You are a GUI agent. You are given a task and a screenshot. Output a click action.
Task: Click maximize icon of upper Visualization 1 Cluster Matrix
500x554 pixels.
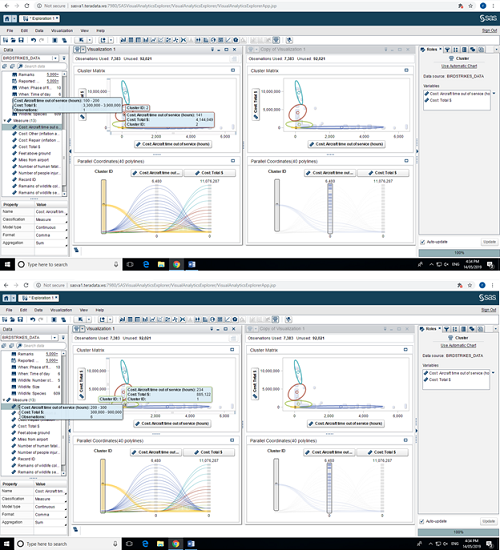pos(233,70)
